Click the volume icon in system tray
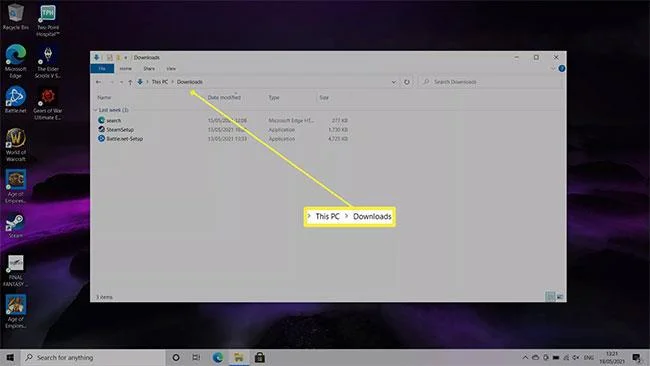650x366 pixels. tap(576, 357)
